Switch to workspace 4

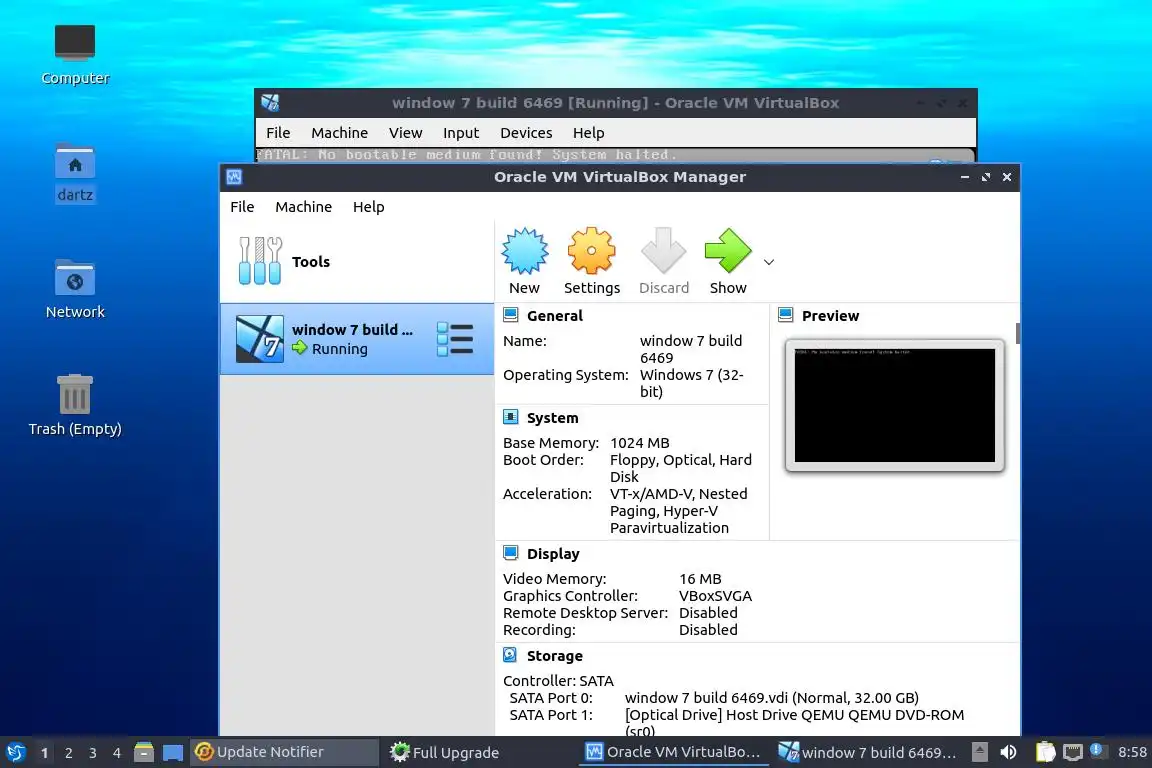116,753
